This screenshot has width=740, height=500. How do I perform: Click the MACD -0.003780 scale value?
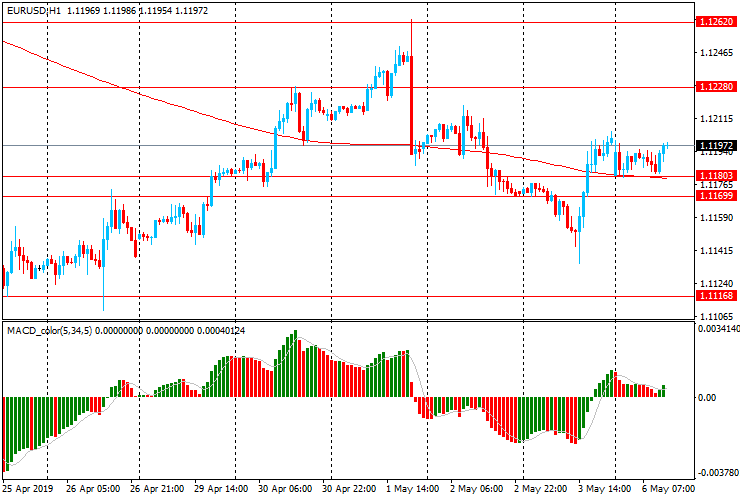tap(718, 473)
